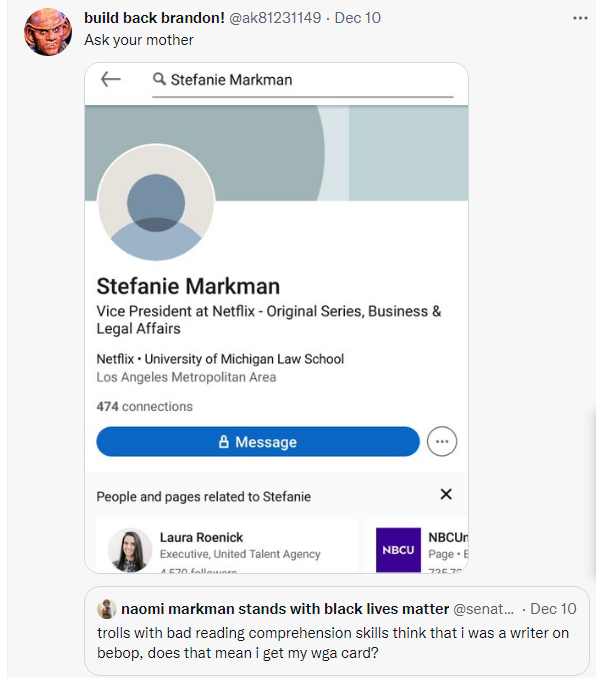Open the NBCUniversal page name

448,537
